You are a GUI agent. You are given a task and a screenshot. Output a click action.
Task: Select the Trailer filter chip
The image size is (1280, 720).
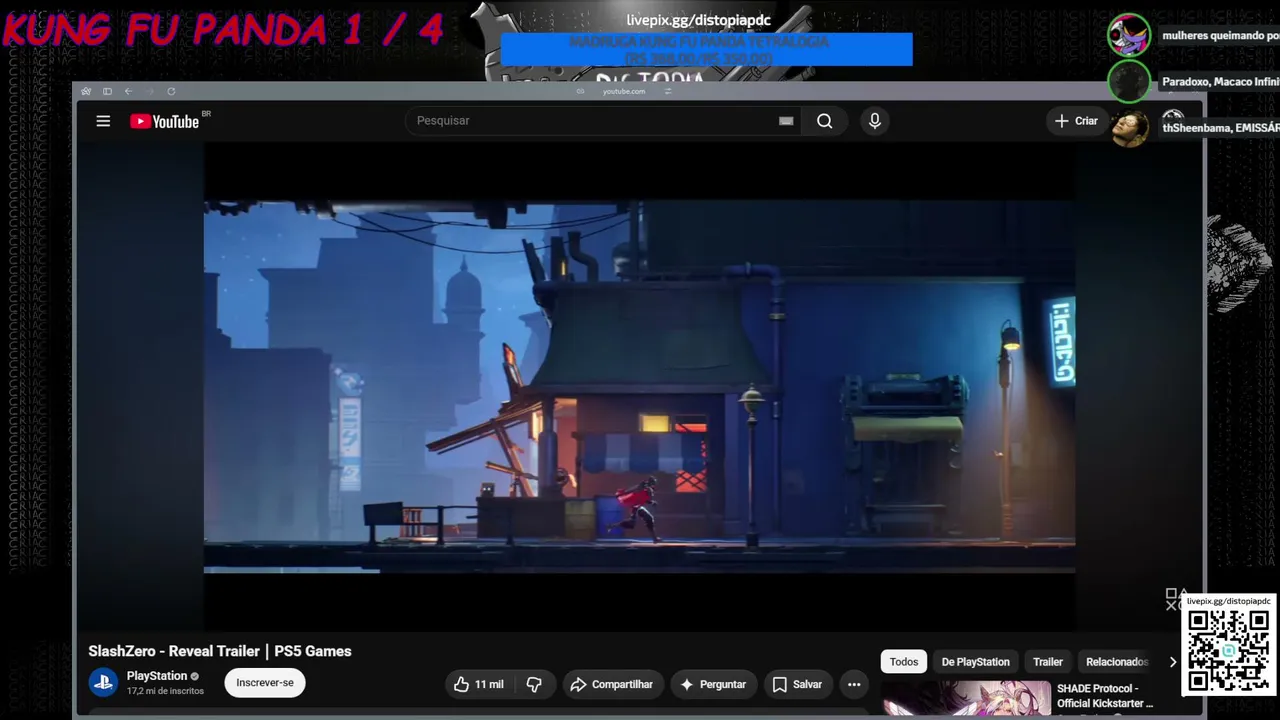1048,662
